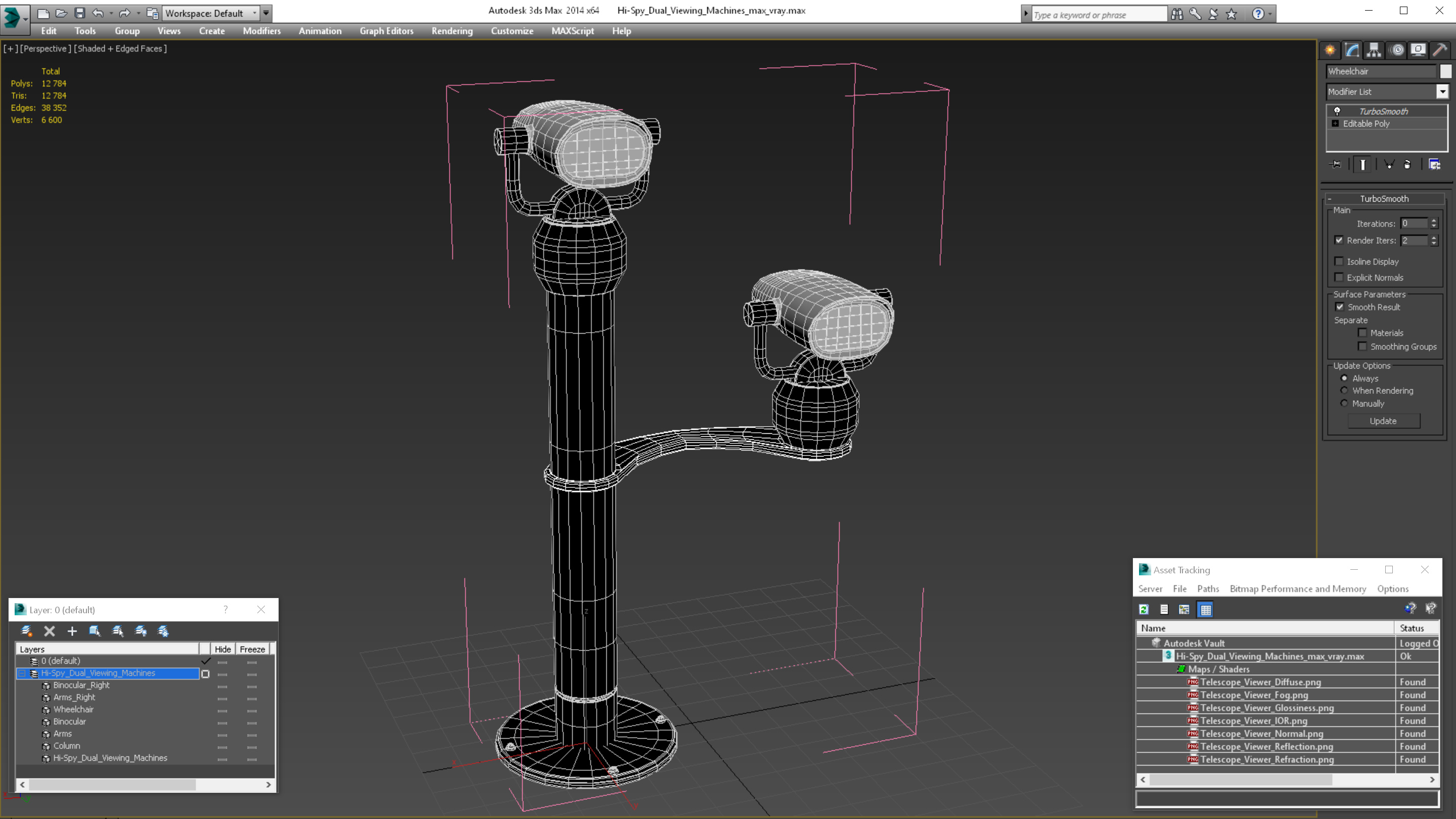Click the Shaded + Edged Faces label
Image resolution: width=1456 pixels, height=819 pixels.
tap(121, 49)
